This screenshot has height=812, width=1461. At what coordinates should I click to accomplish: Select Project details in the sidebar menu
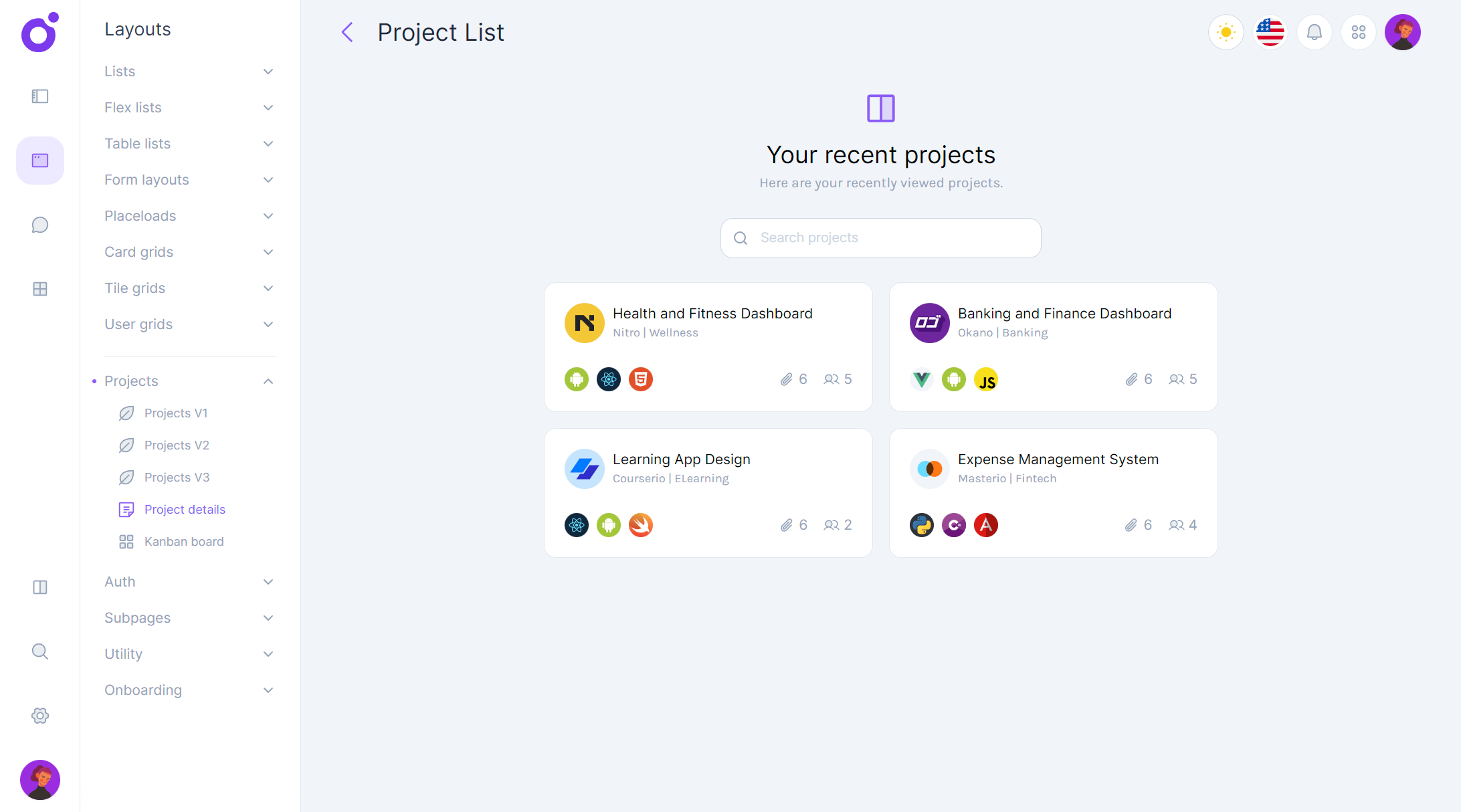pos(185,509)
